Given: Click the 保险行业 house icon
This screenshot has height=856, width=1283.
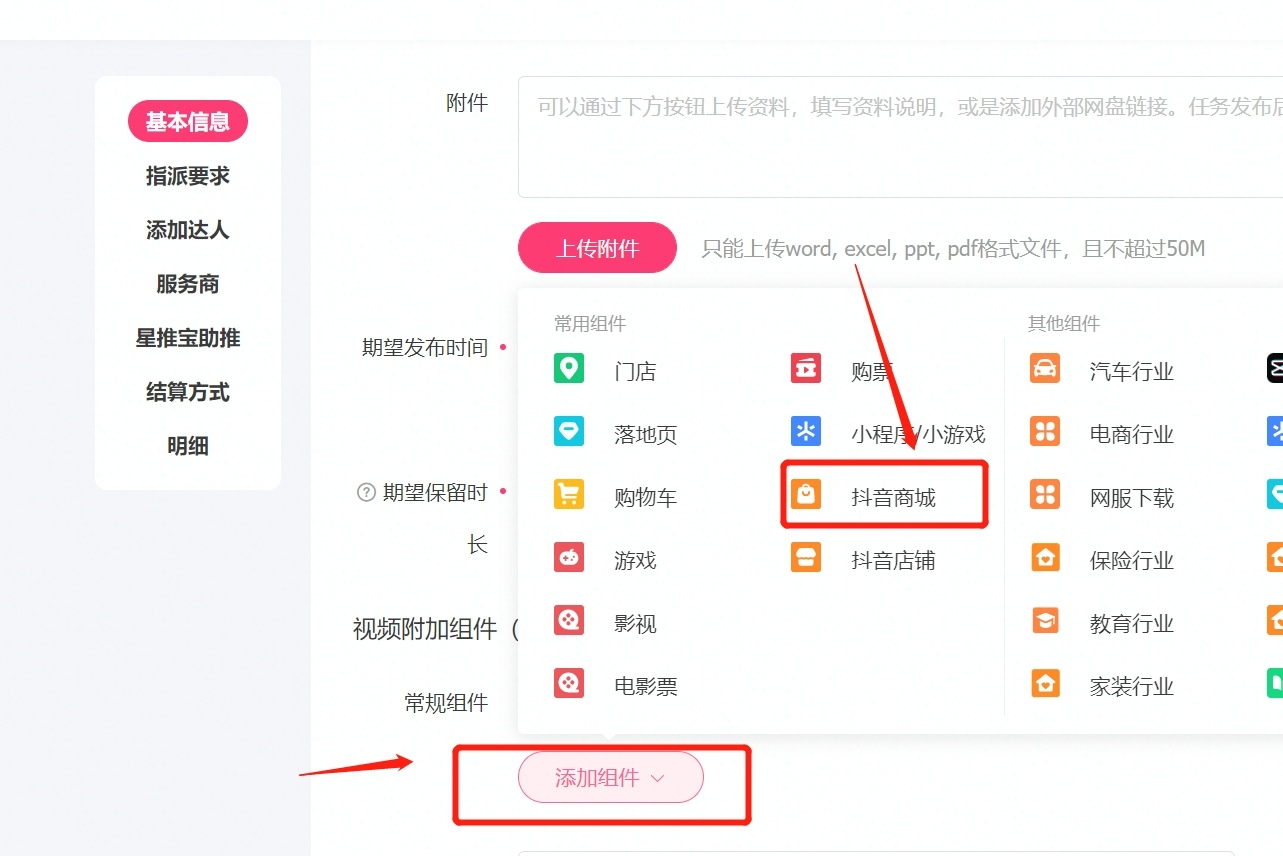Looking at the screenshot, I should click(1045, 558).
